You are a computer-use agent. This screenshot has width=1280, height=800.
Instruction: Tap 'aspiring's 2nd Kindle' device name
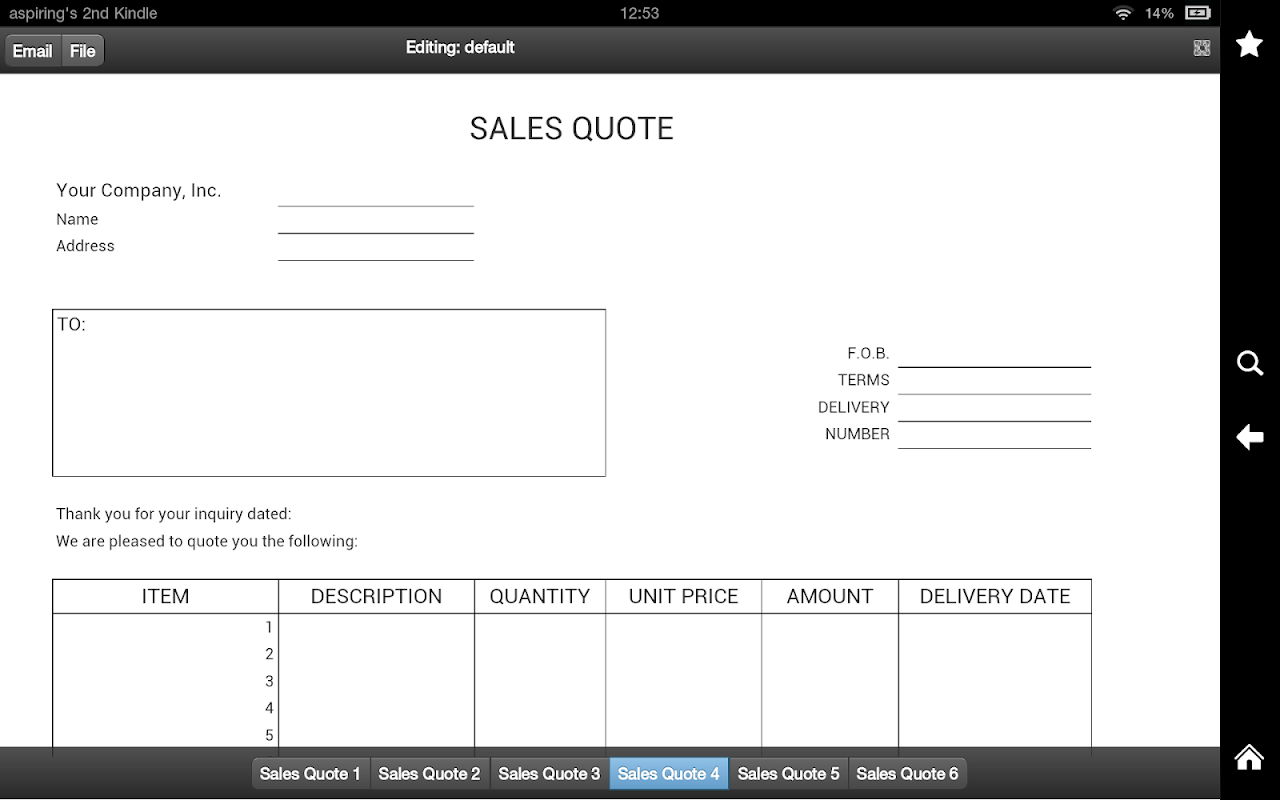point(83,13)
